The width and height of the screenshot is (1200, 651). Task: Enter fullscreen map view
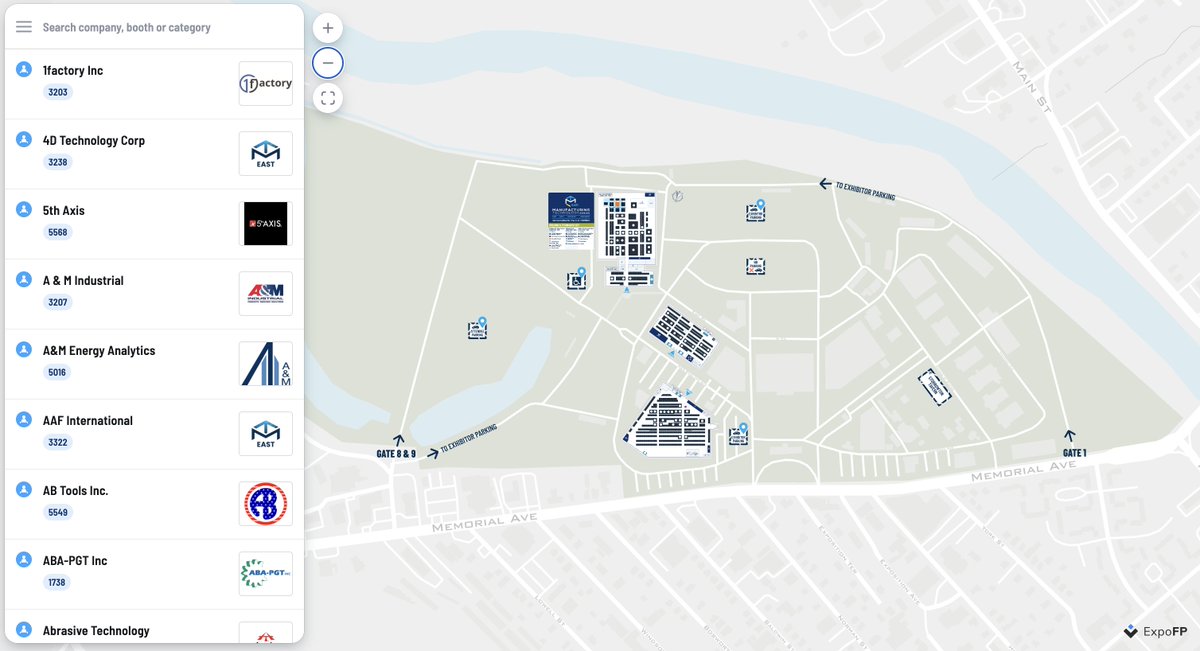pyautogui.click(x=328, y=98)
